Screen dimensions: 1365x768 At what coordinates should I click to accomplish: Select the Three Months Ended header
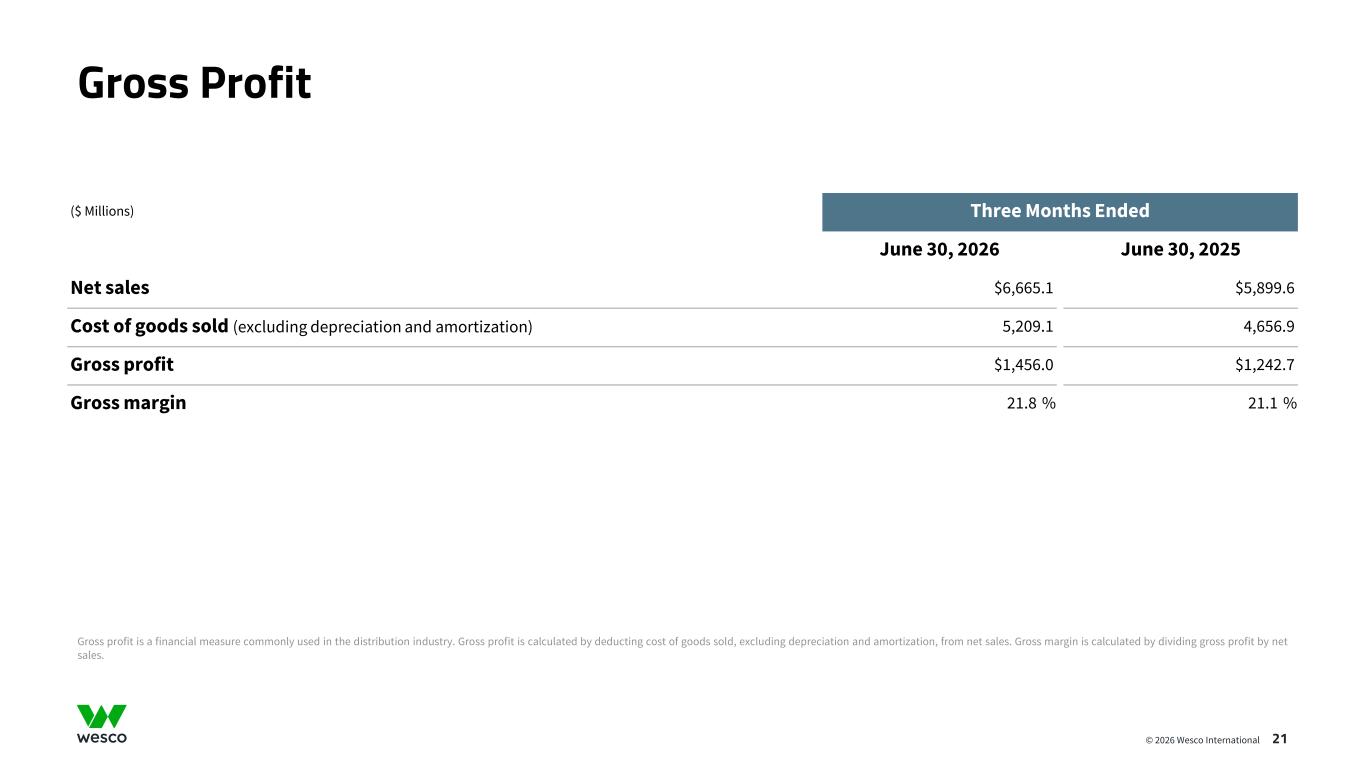pyautogui.click(x=1060, y=211)
